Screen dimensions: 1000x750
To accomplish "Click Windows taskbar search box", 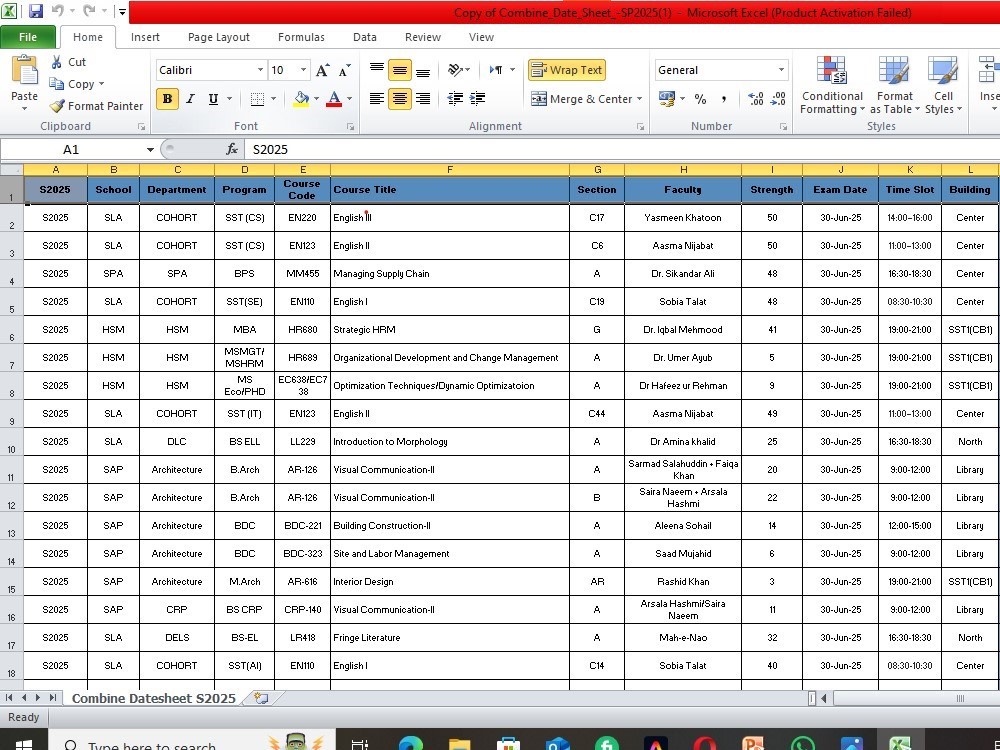I will [191, 742].
